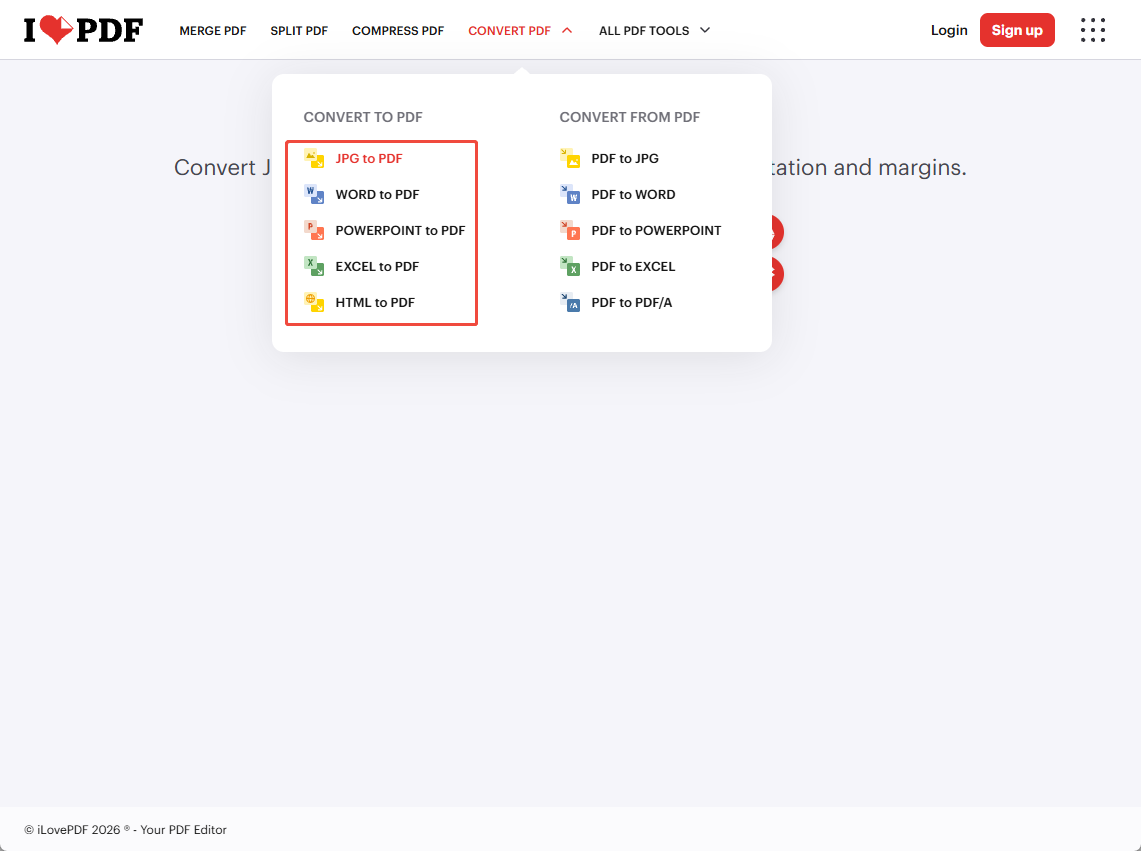1141x851 pixels.
Task: Click the iLovePDF logo
Action: click(83, 30)
